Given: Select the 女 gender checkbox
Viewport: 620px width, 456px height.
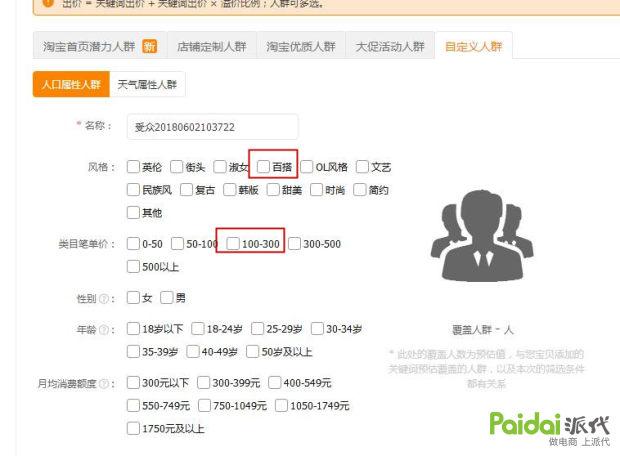Looking at the screenshot, I should coord(133,298).
